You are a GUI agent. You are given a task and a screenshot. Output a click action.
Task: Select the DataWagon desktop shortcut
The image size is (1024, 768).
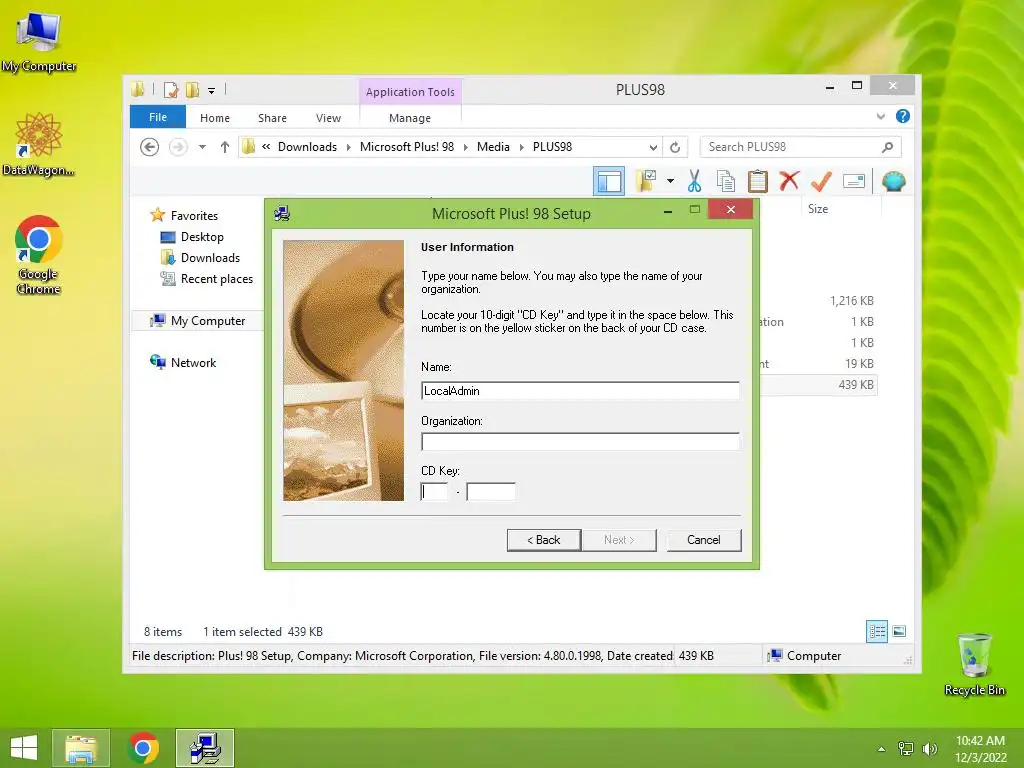point(39,144)
